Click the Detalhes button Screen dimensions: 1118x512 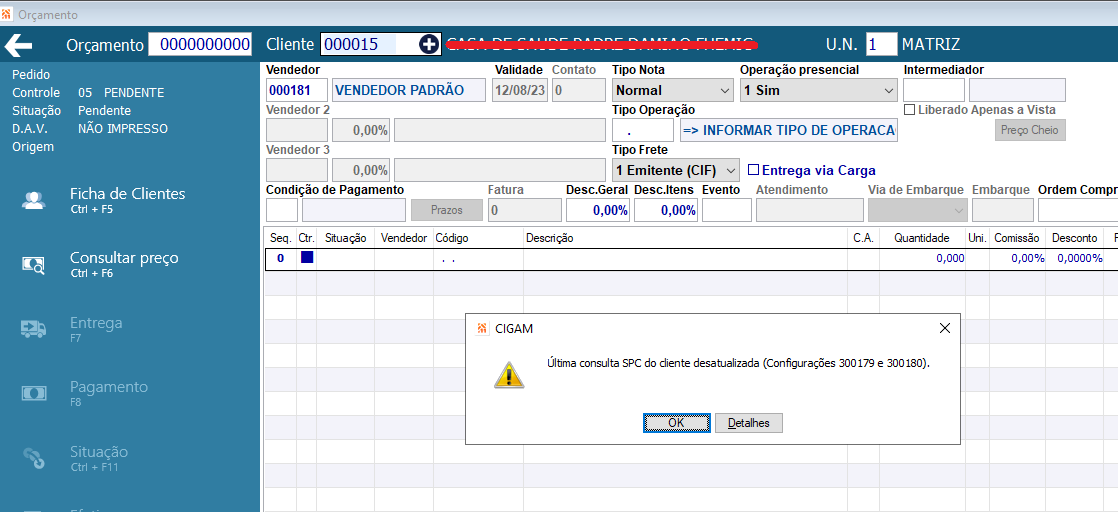[749, 423]
